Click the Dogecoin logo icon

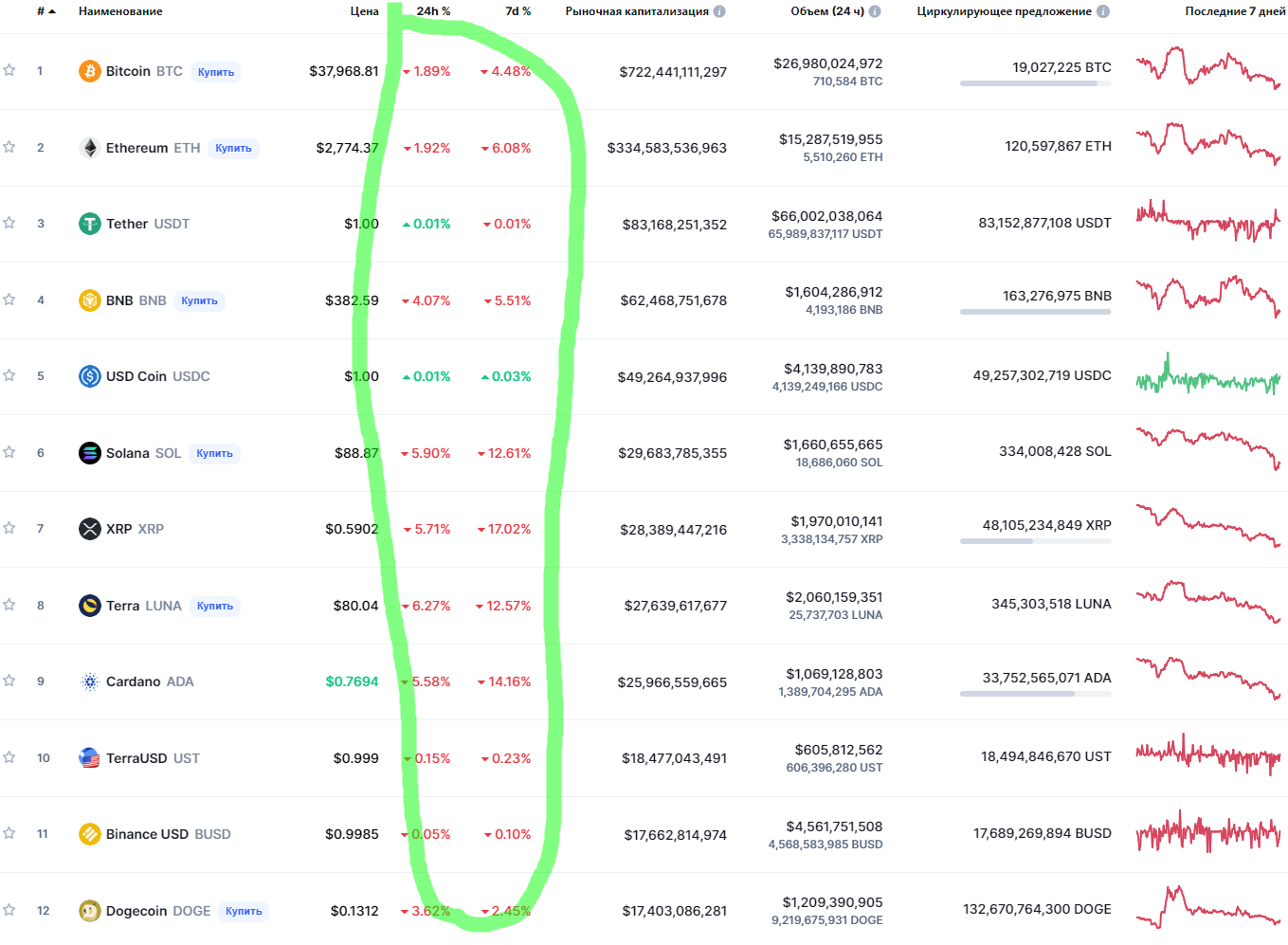pyautogui.click(x=89, y=911)
